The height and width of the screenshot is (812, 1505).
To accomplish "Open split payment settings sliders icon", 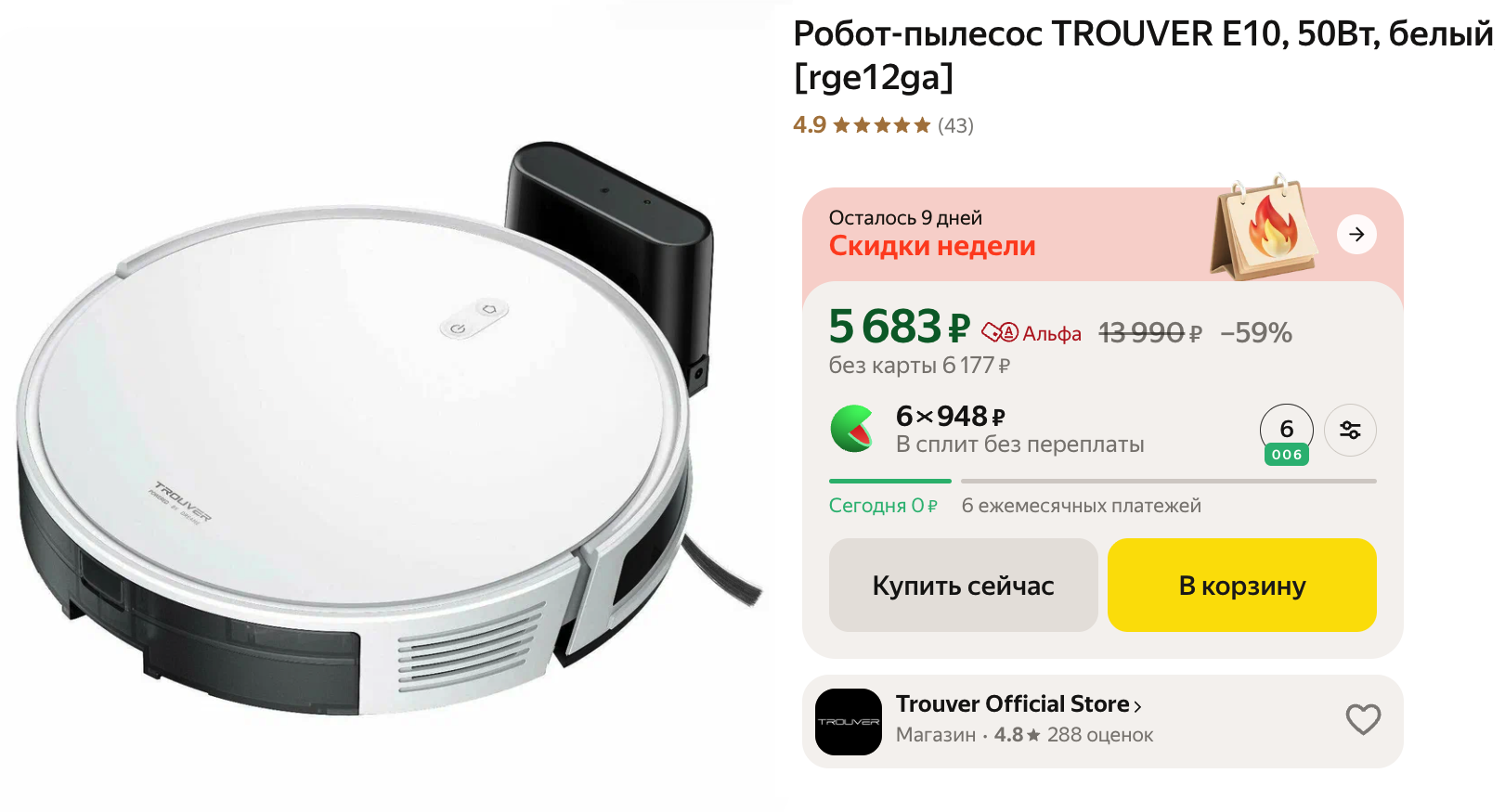I will click(x=1350, y=430).
